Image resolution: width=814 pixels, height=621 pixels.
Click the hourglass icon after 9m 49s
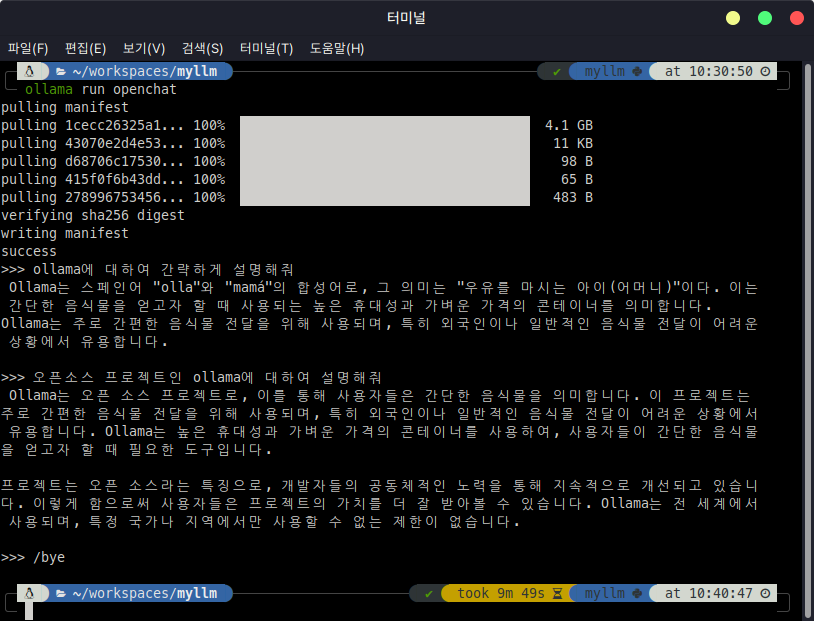pos(557,593)
